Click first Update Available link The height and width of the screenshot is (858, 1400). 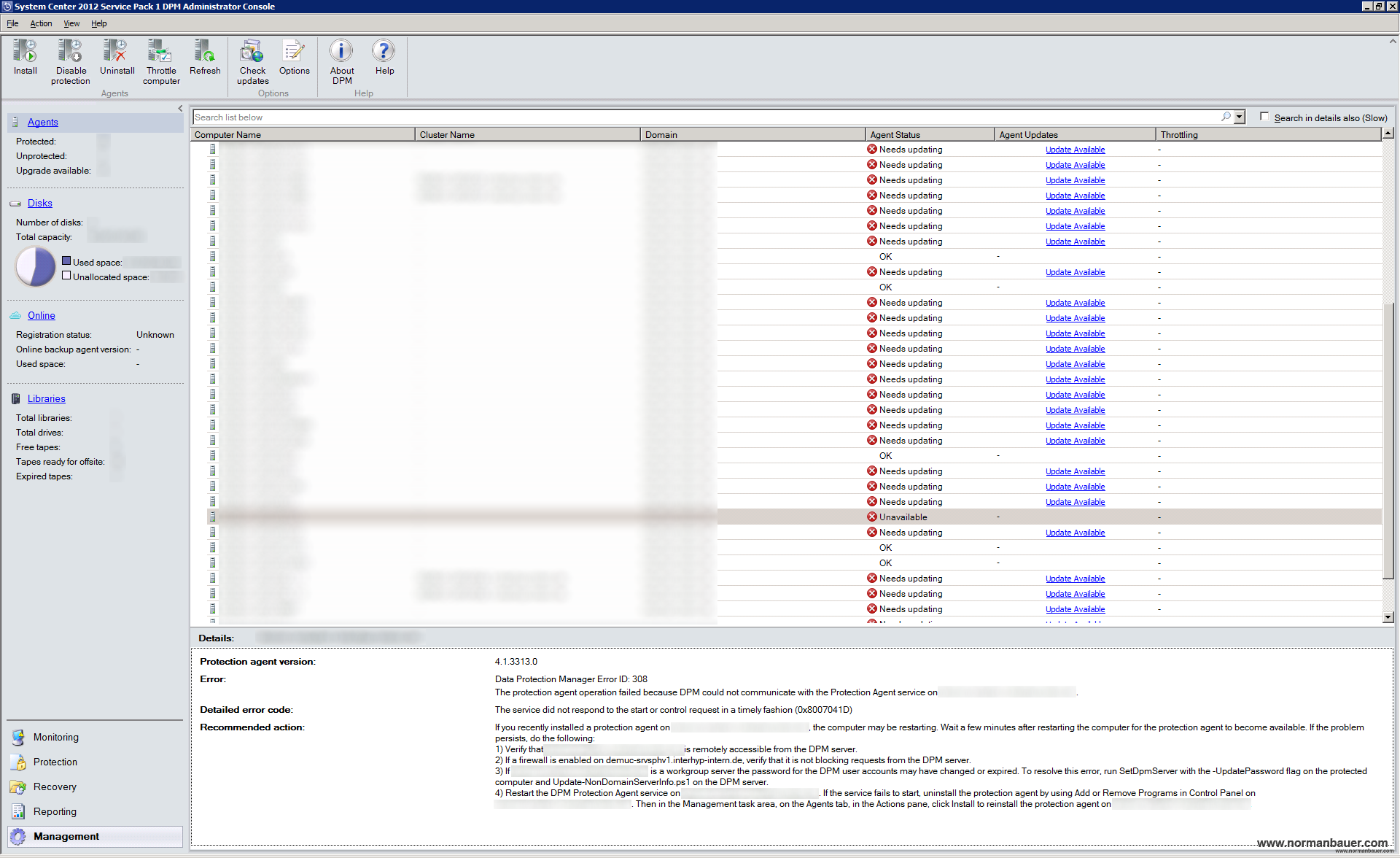tap(1075, 150)
